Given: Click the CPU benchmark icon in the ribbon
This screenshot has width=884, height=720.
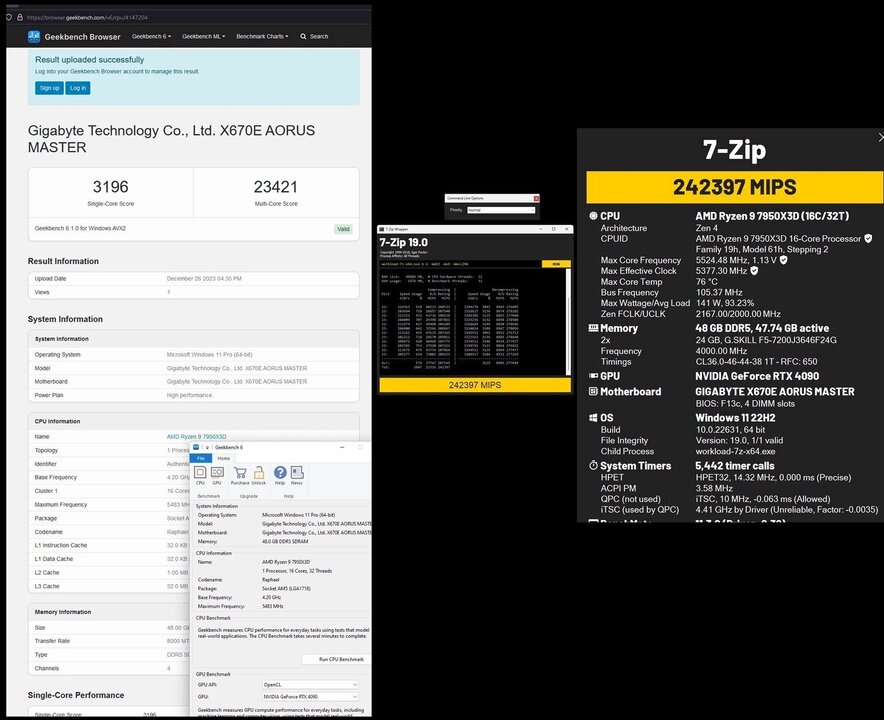Looking at the screenshot, I should 200,474.
